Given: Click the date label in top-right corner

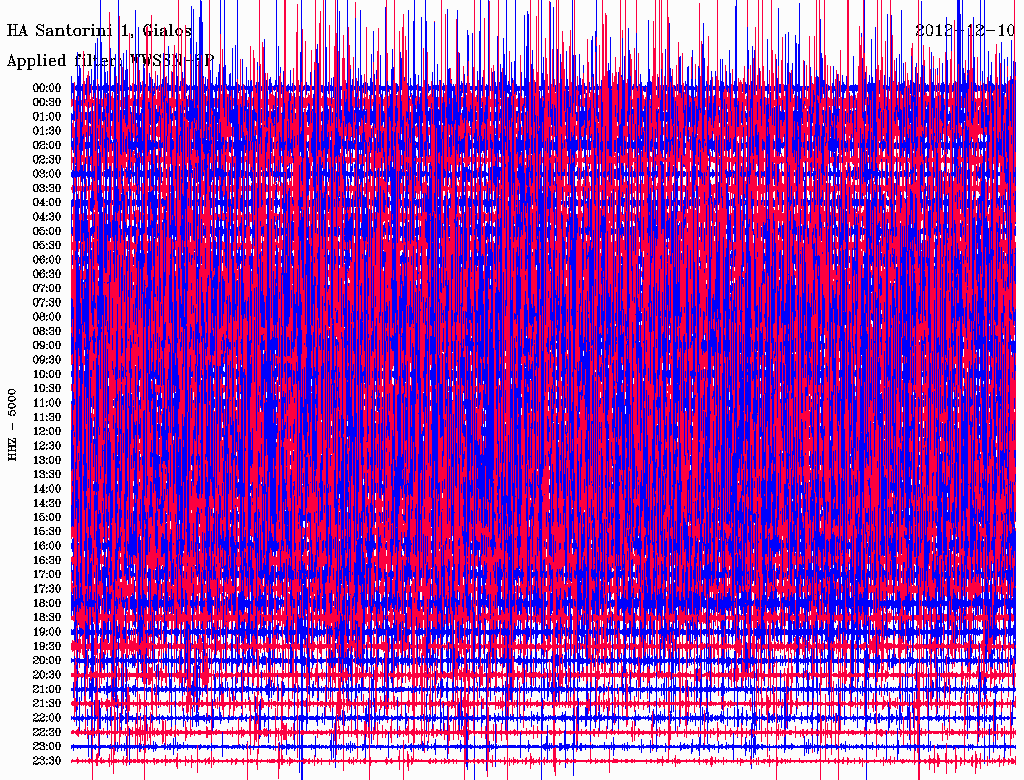Looking at the screenshot, I should (x=965, y=30).
